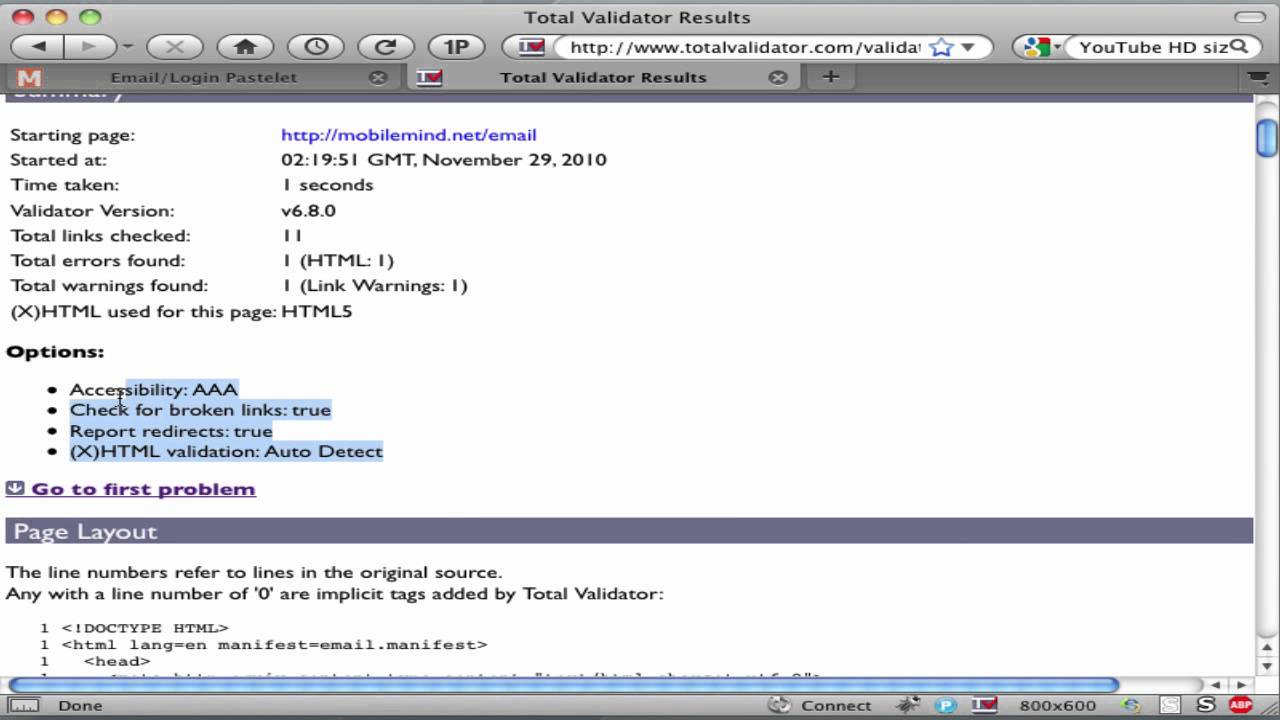
Task: Open the address bar history dropdown arrow
Action: tap(968, 47)
